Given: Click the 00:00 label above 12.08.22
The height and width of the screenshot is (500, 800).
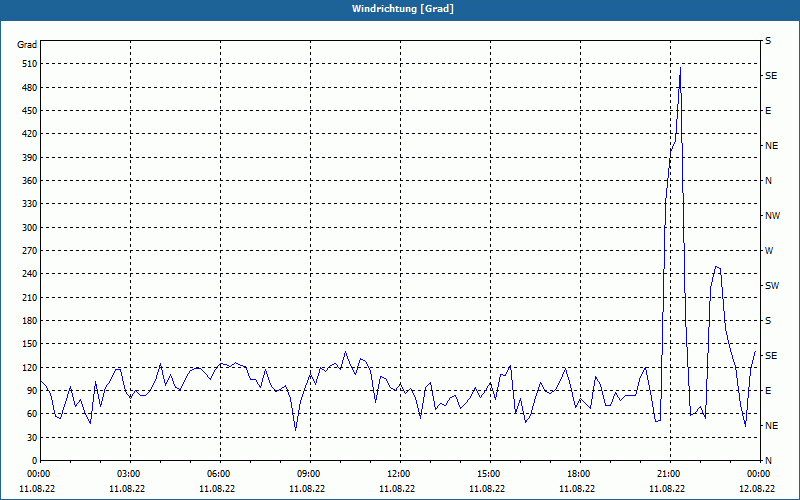Looking at the screenshot, I should [x=760, y=474].
